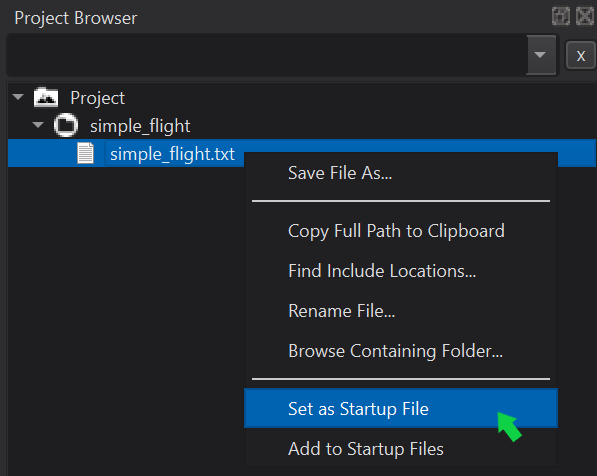Choose Set as Startup File
597x476 pixels.
tap(401, 408)
